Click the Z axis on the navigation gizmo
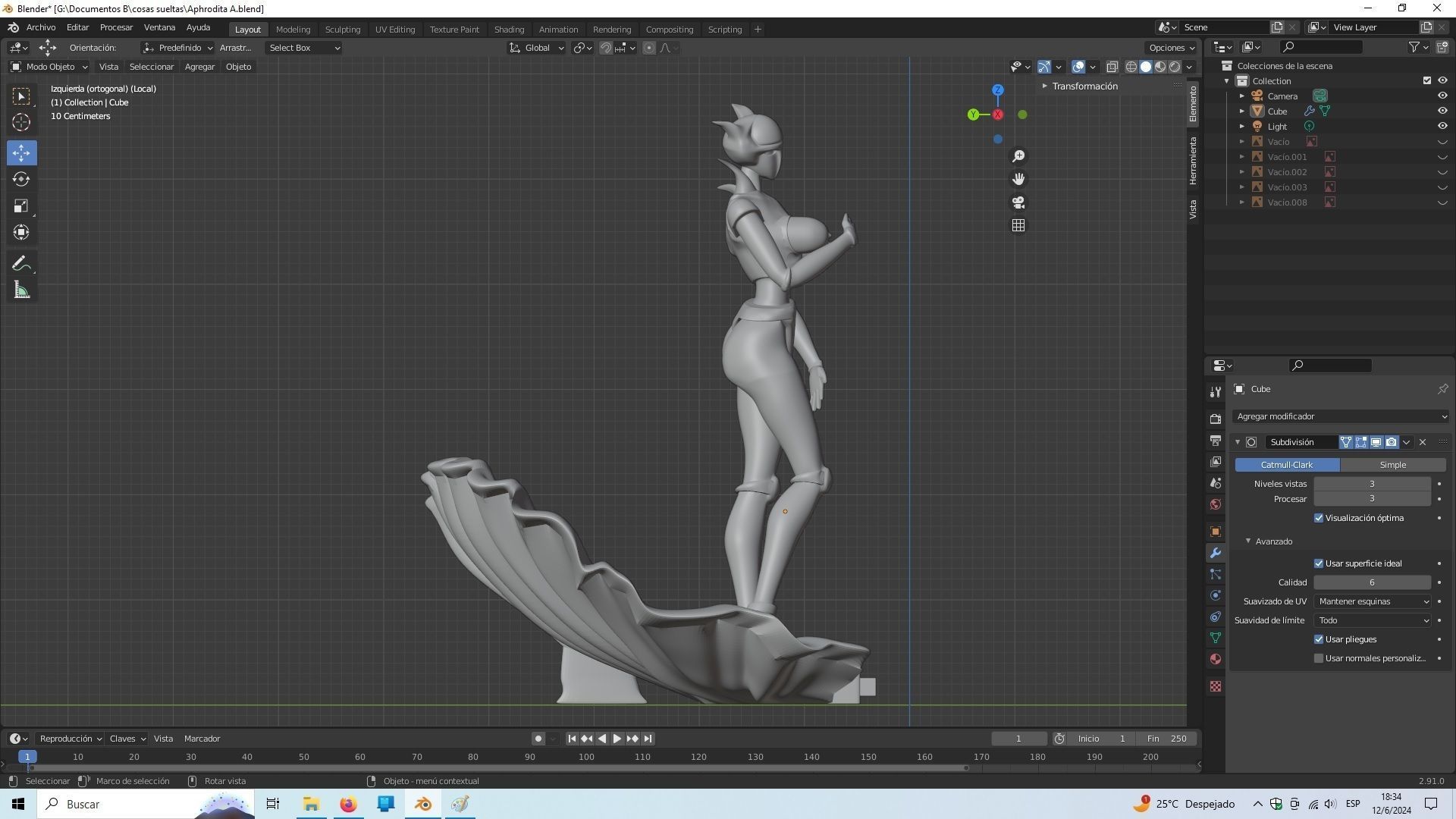The image size is (1456, 819). point(998,89)
